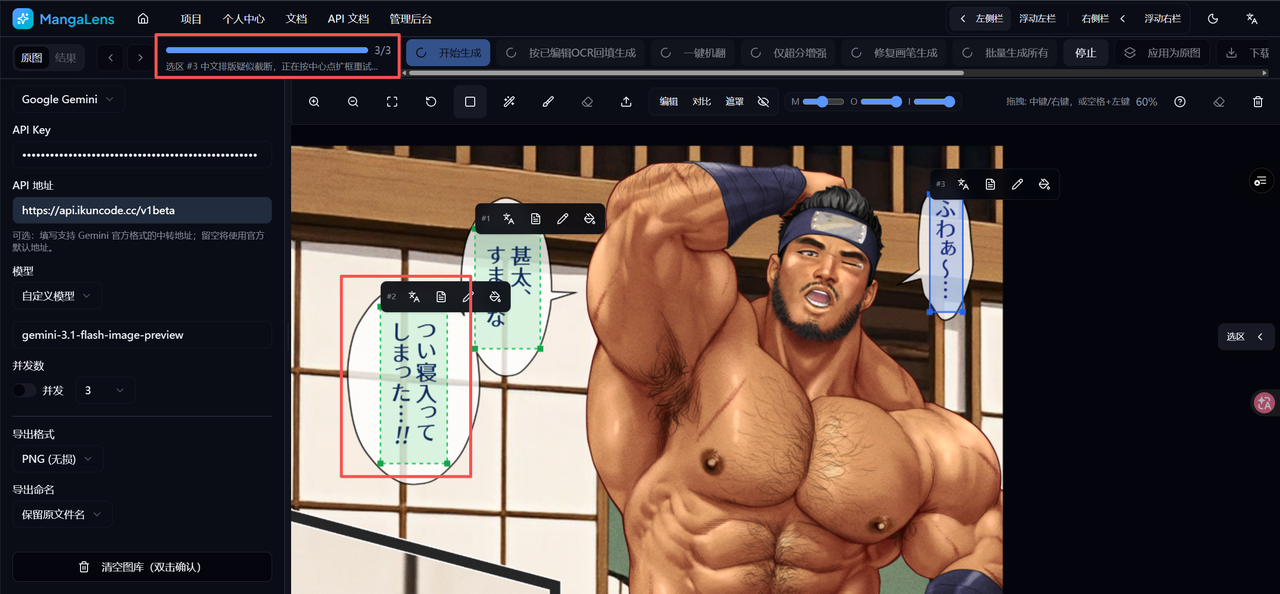Open the PNG (无损) export format dropdown
This screenshot has height=594, width=1280.
coord(57,459)
